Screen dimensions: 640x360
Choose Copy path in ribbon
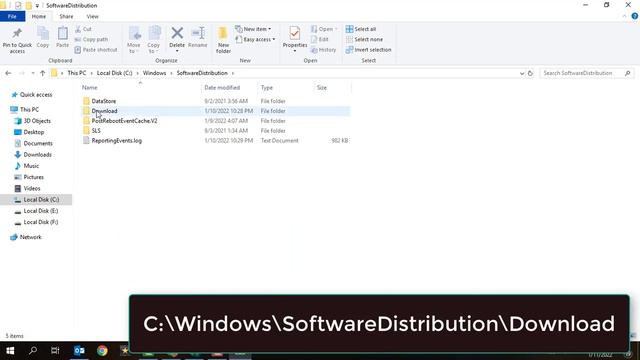(x=91, y=40)
